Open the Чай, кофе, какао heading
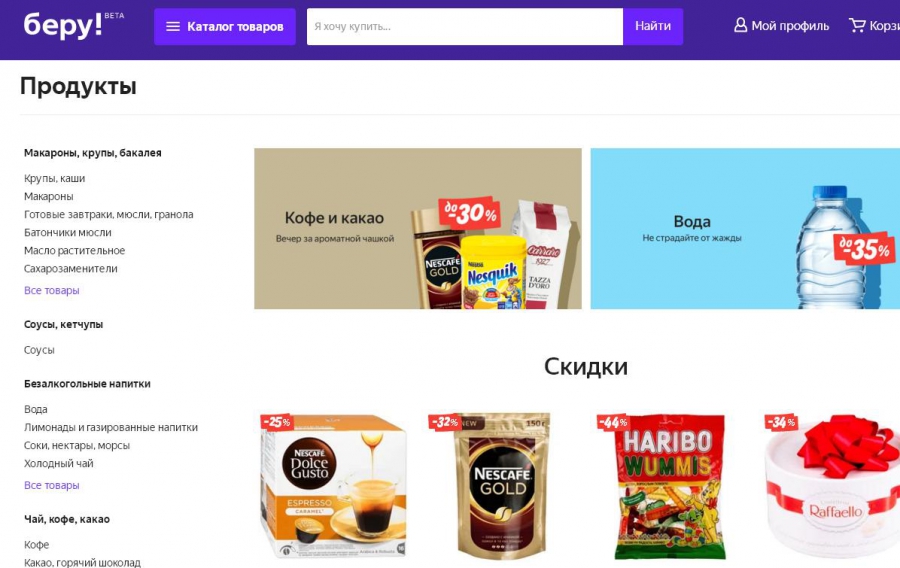The height and width of the screenshot is (568, 900). (x=67, y=519)
